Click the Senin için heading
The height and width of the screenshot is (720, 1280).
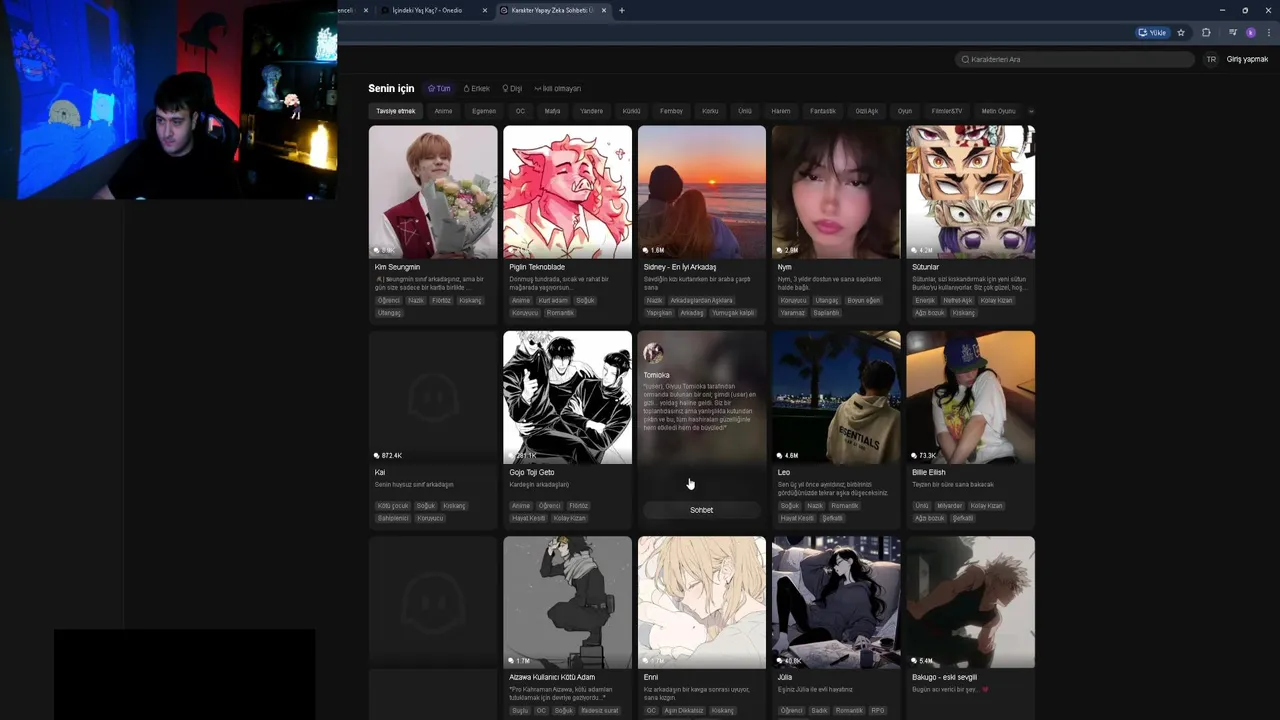coord(391,88)
